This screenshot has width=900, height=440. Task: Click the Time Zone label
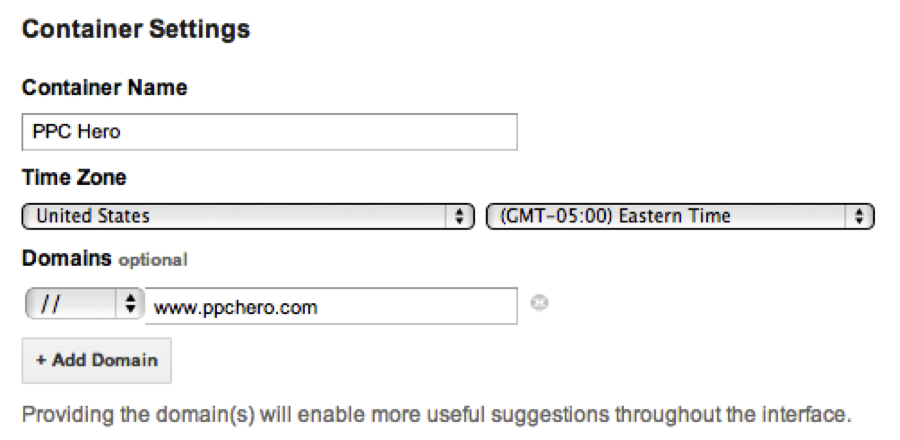pos(74,177)
